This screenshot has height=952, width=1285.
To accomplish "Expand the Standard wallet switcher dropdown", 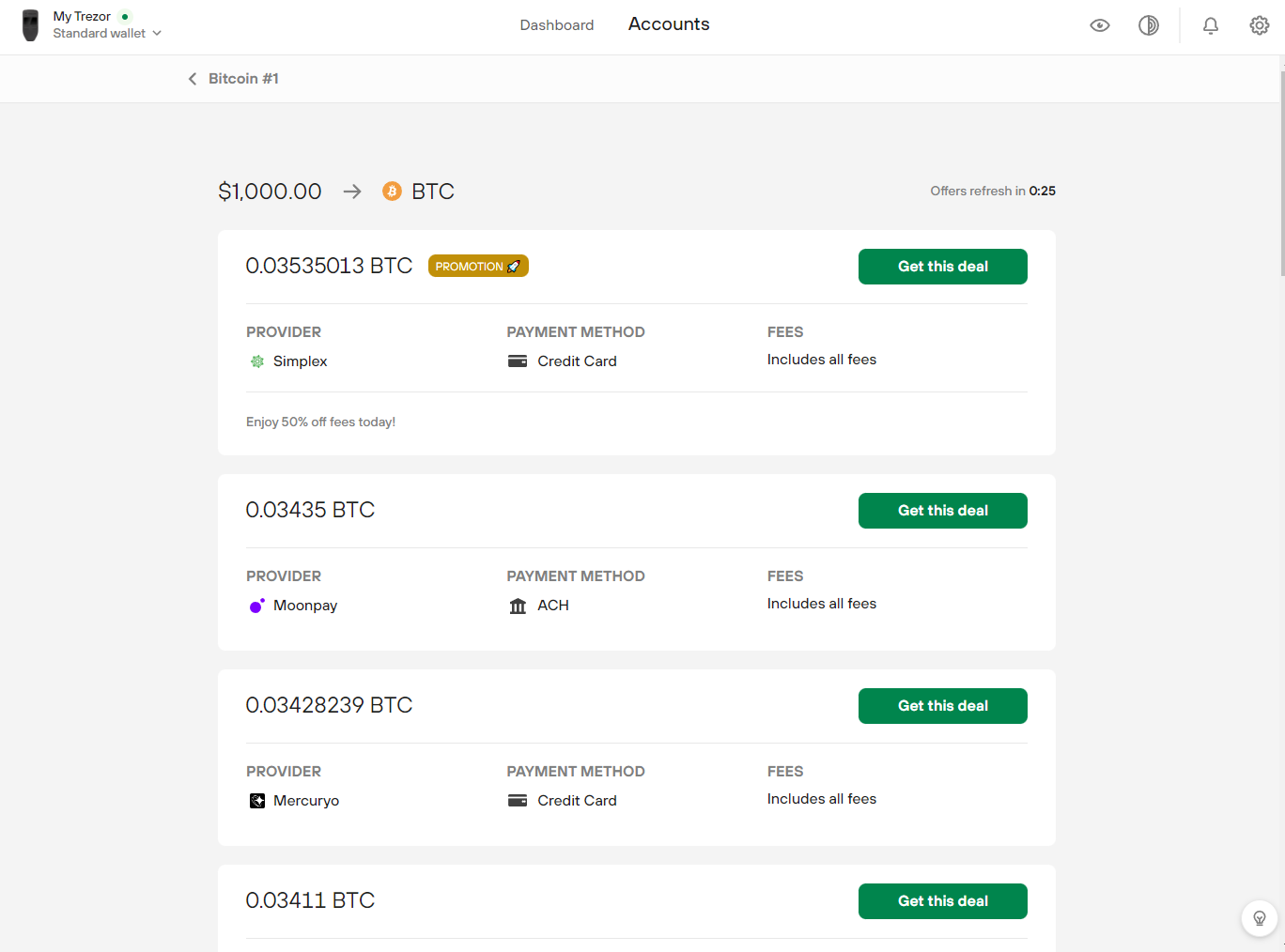I will tap(107, 33).
